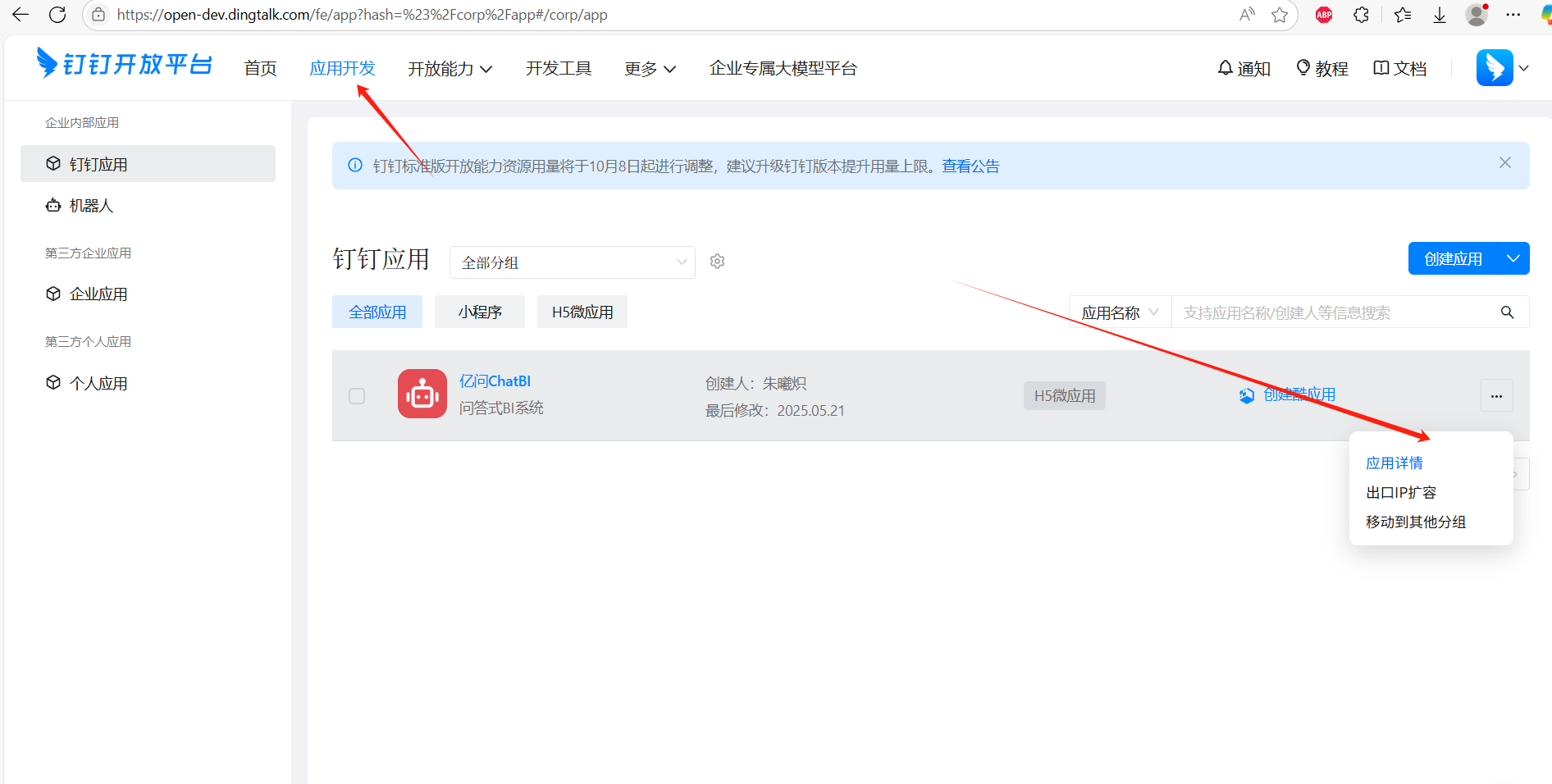Open the group settings gear icon
The image size is (1552, 784).
click(x=717, y=262)
